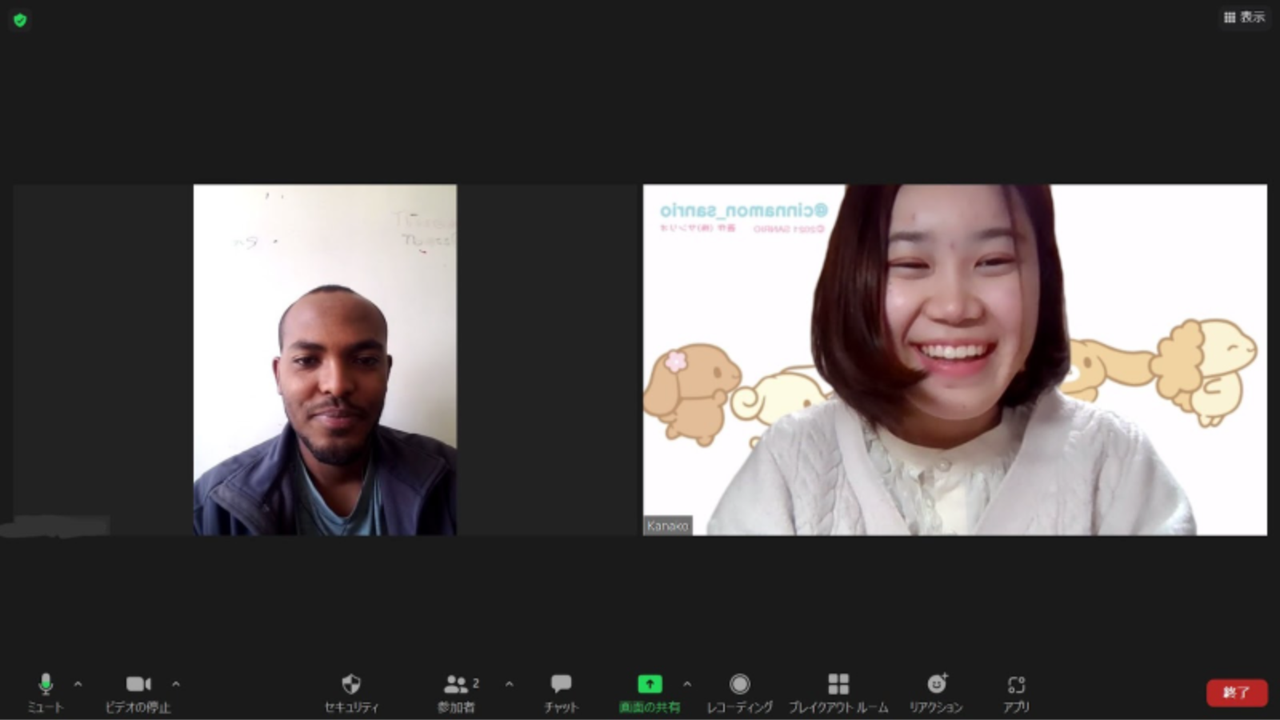Expand share screen options arrow

pos(687,684)
